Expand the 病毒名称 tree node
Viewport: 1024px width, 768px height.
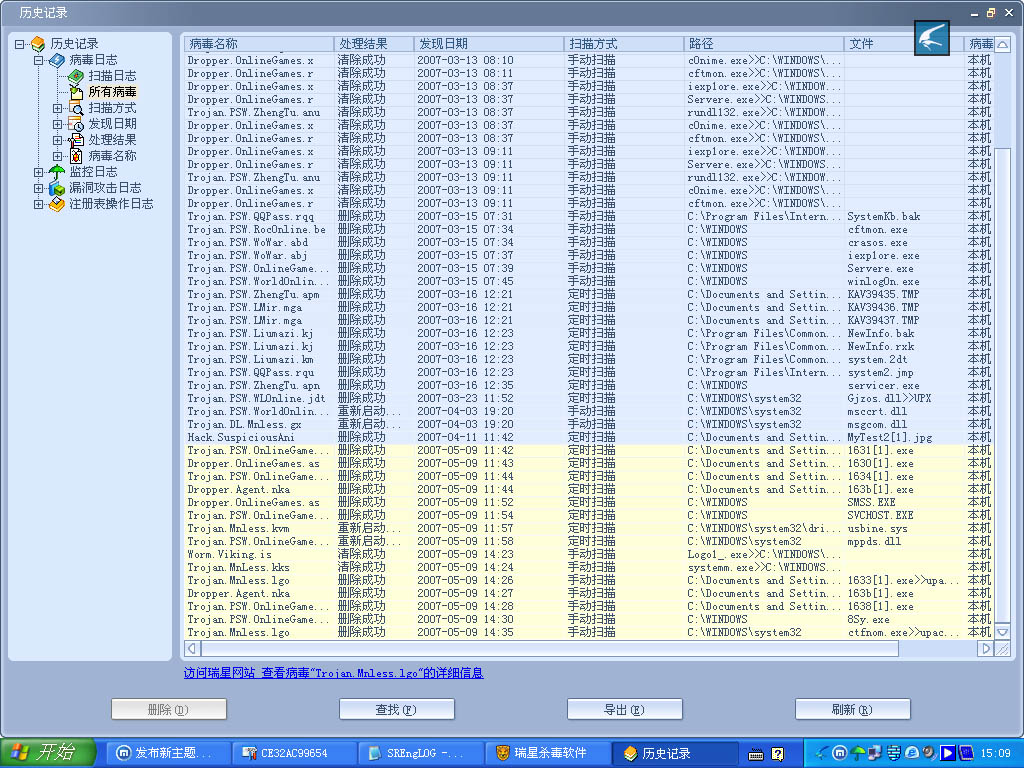57,156
